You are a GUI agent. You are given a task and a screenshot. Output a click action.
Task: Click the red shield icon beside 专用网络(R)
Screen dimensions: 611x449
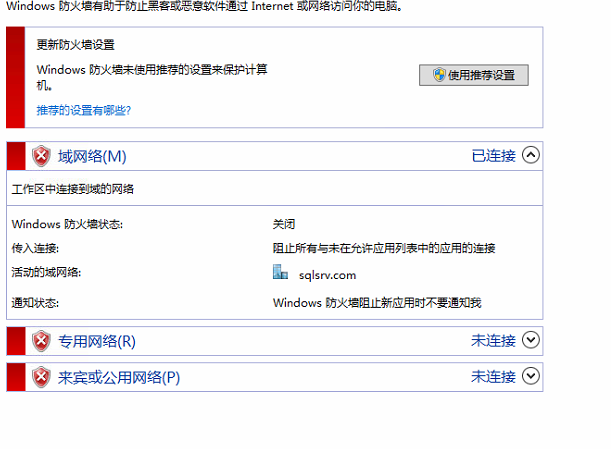(x=41, y=341)
